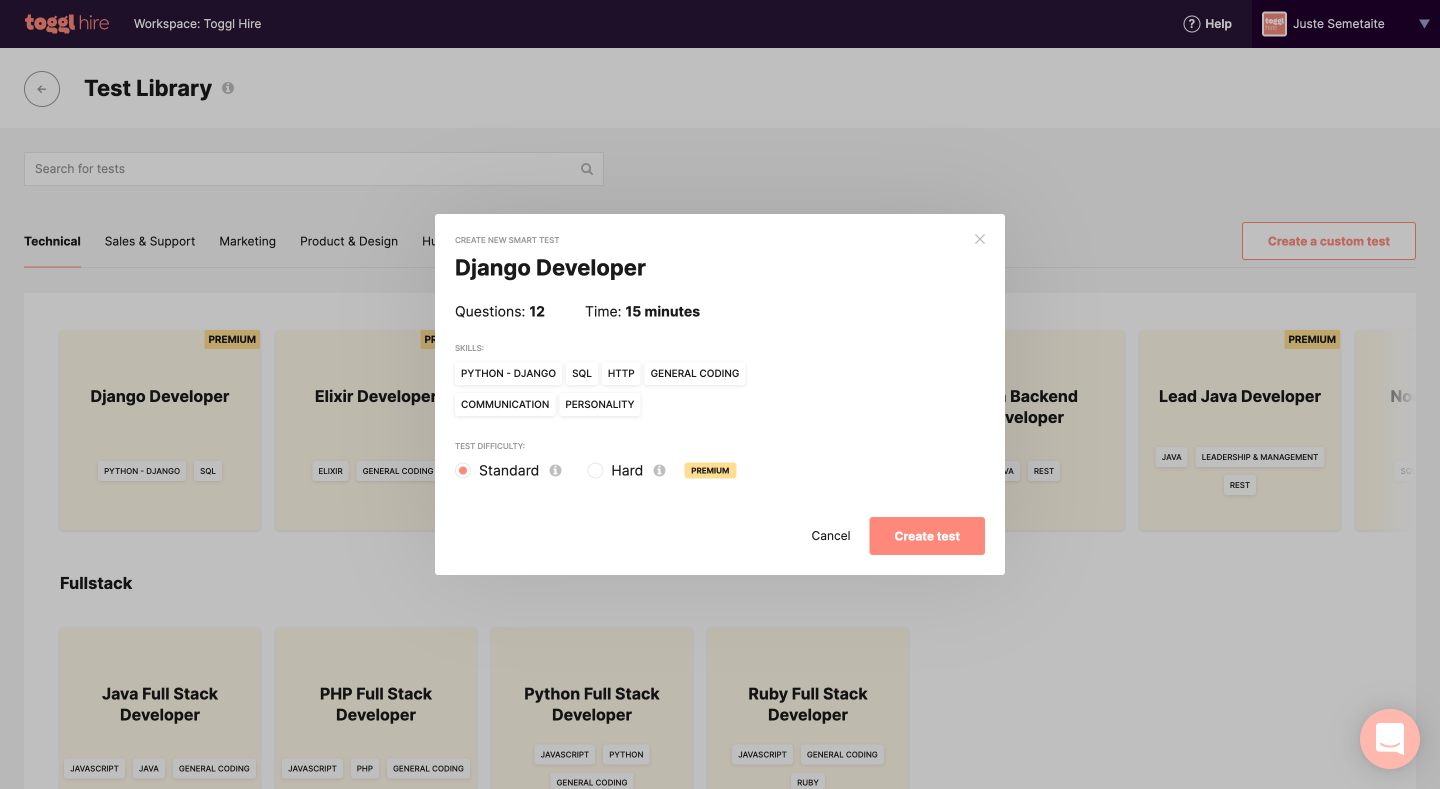The image size is (1440, 789).
Task: Open the chat support widget
Action: pos(1390,739)
